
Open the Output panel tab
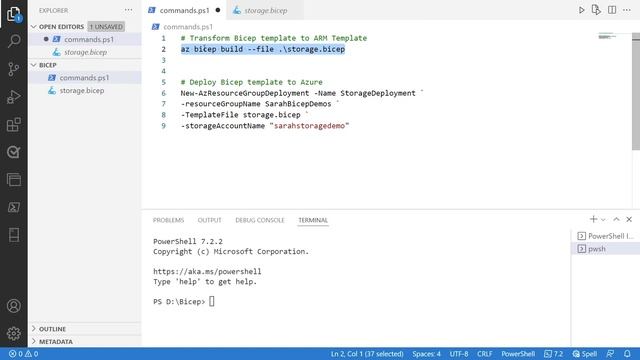pyautogui.click(x=209, y=220)
